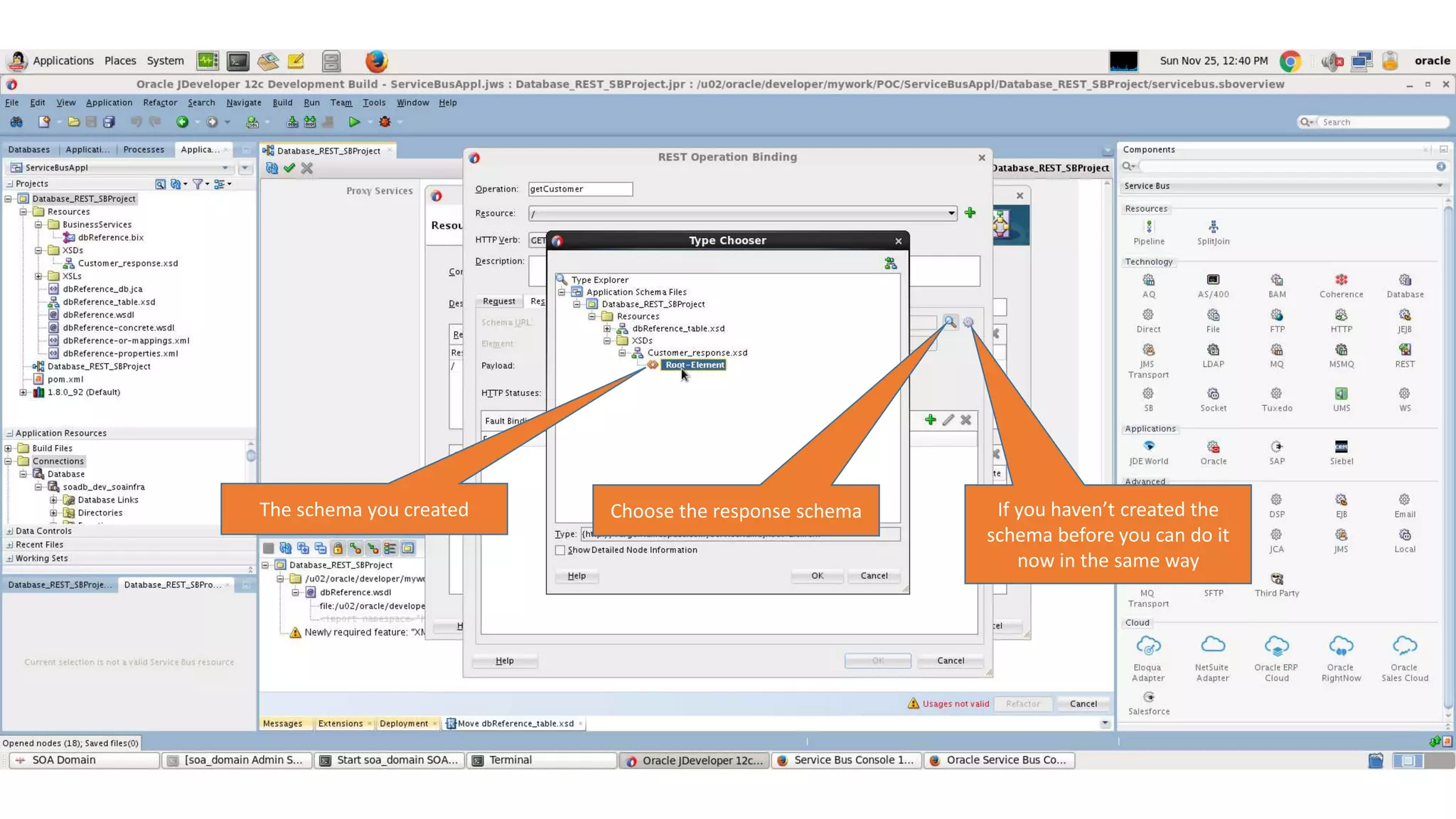Click the green plus next to Resource

970,213
